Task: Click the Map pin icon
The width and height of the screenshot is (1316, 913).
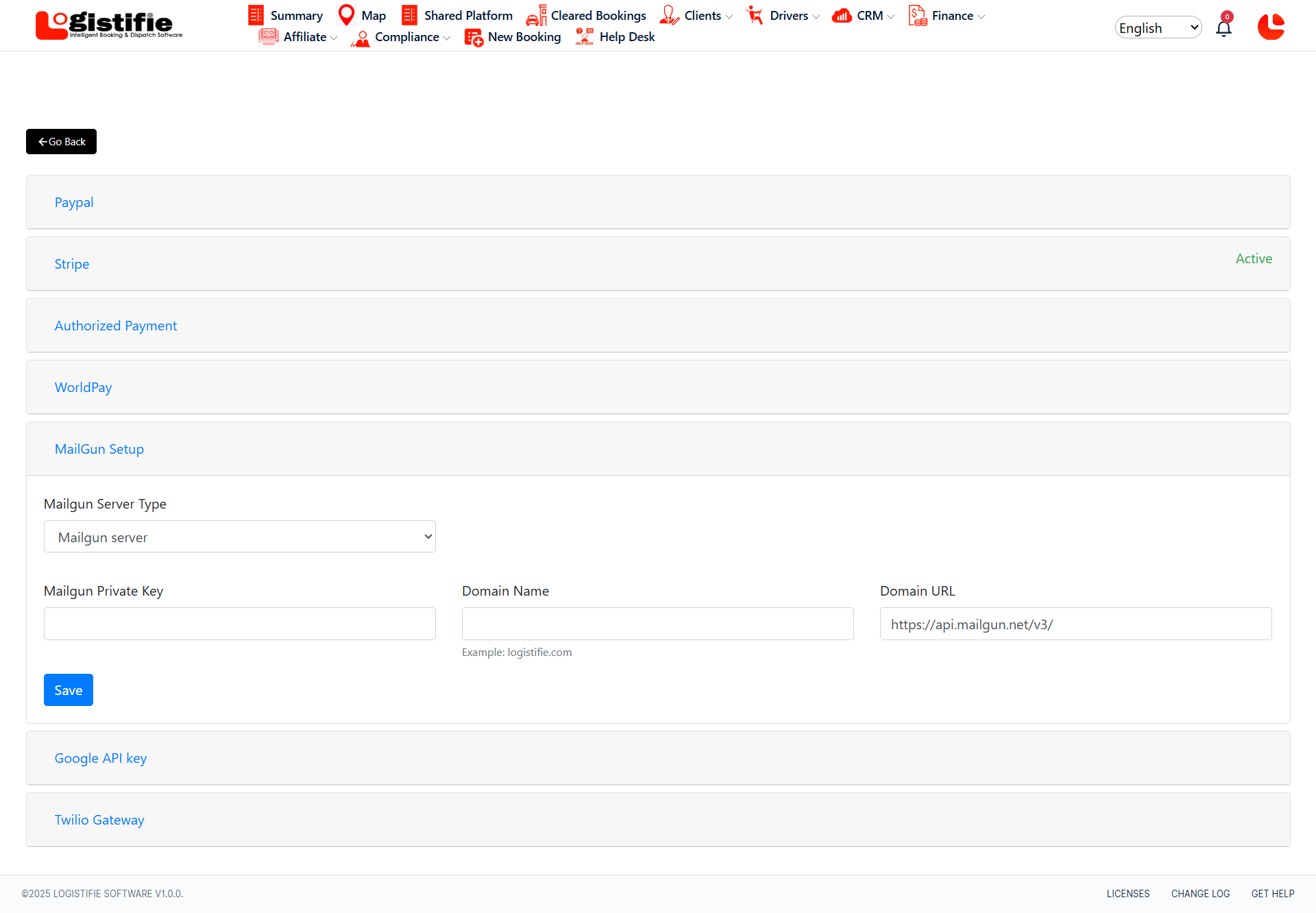Action: pos(347,14)
